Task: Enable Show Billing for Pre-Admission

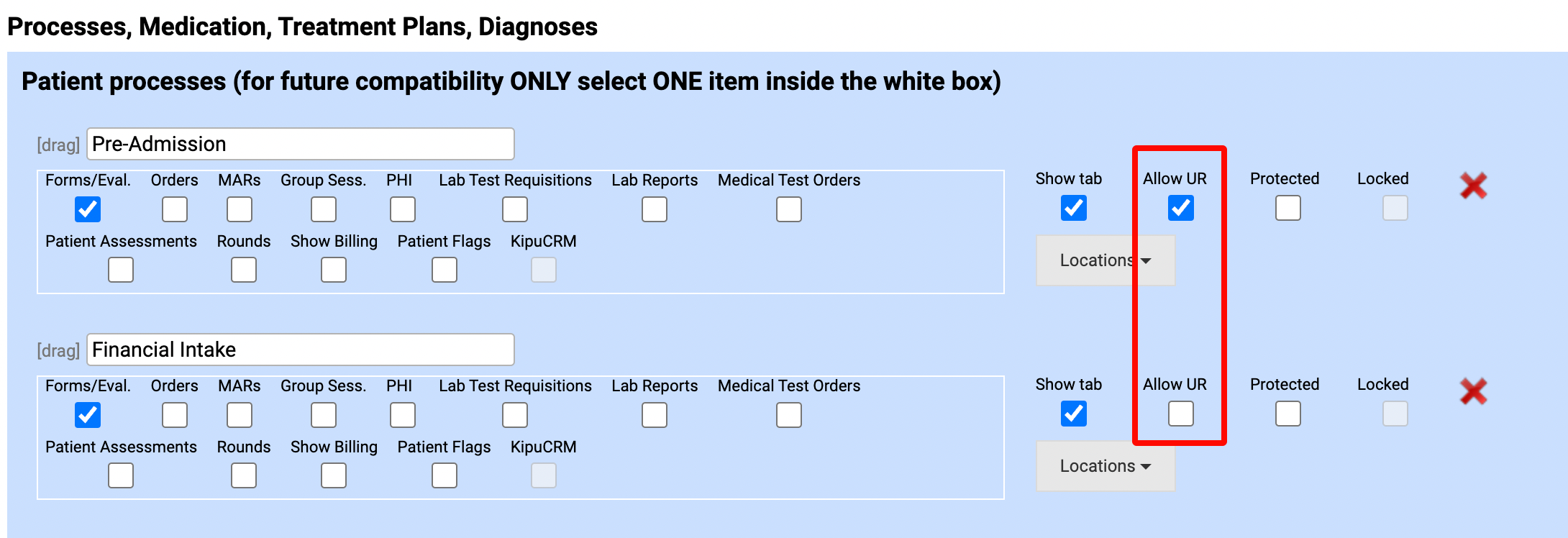Action: tap(333, 270)
